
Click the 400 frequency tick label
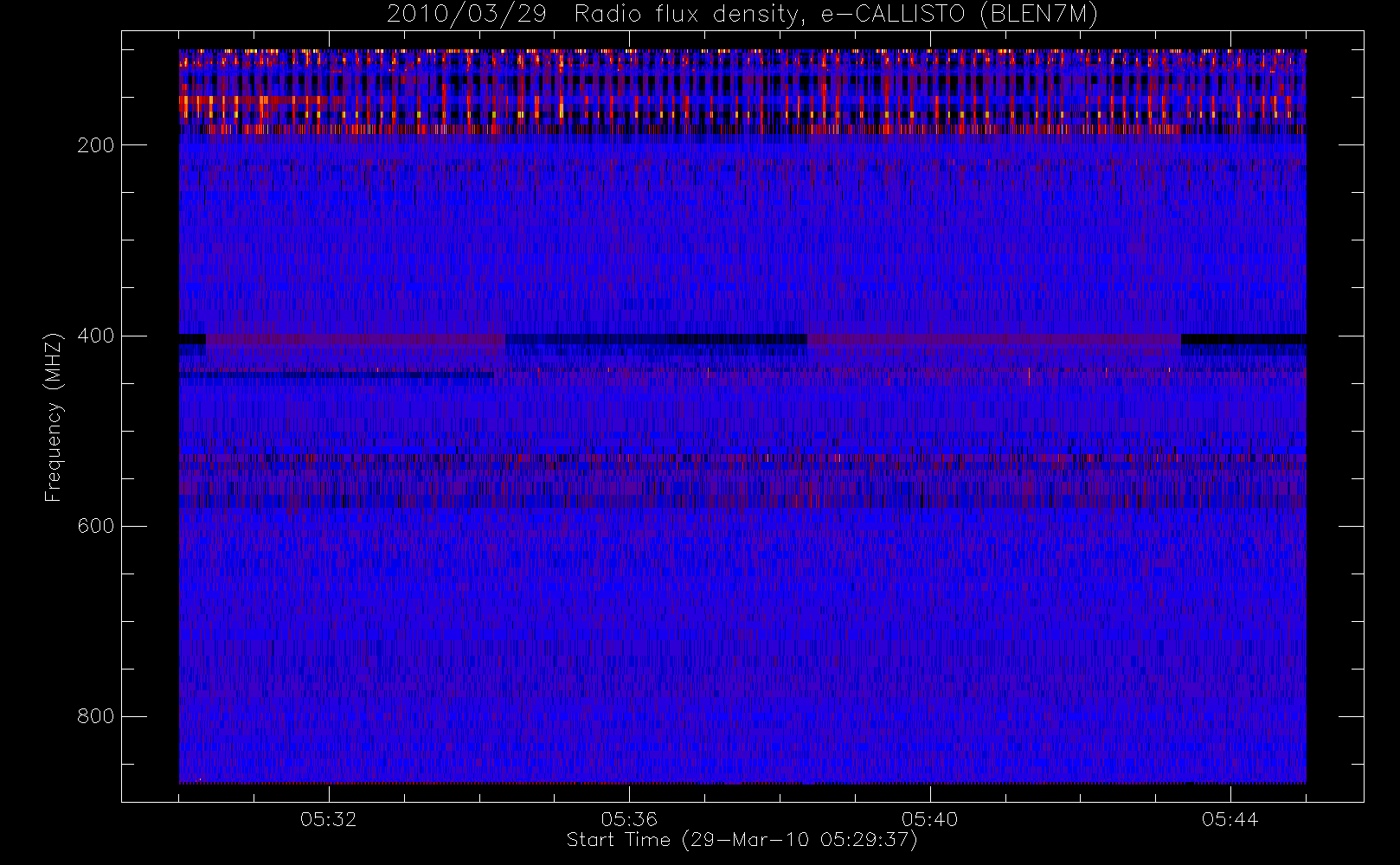96,336
